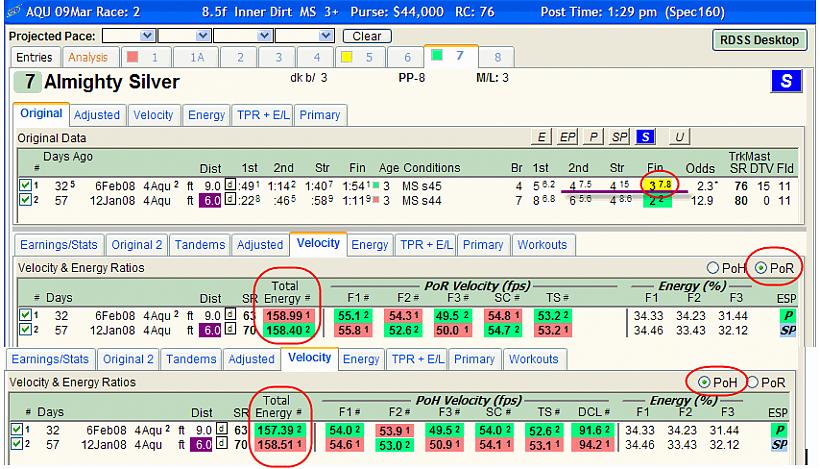Open Earnings/Stats tab in middle panel
This screenshot has width=820, height=469.
tap(59, 245)
